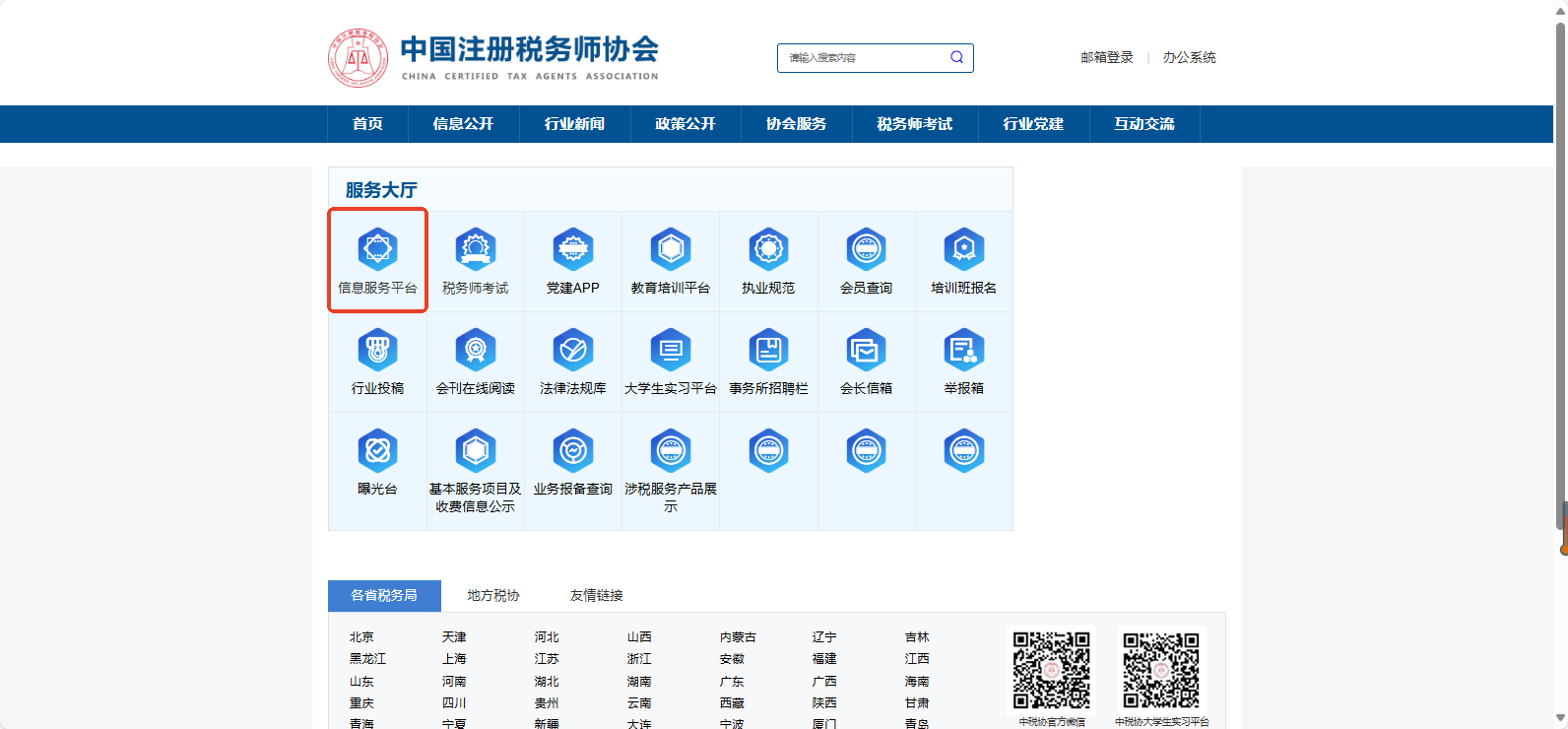Screen dimensions: 1568x729
Task: Click the 河北 tax bureau link
Action: pyautogui.click(x=547, y=637)
